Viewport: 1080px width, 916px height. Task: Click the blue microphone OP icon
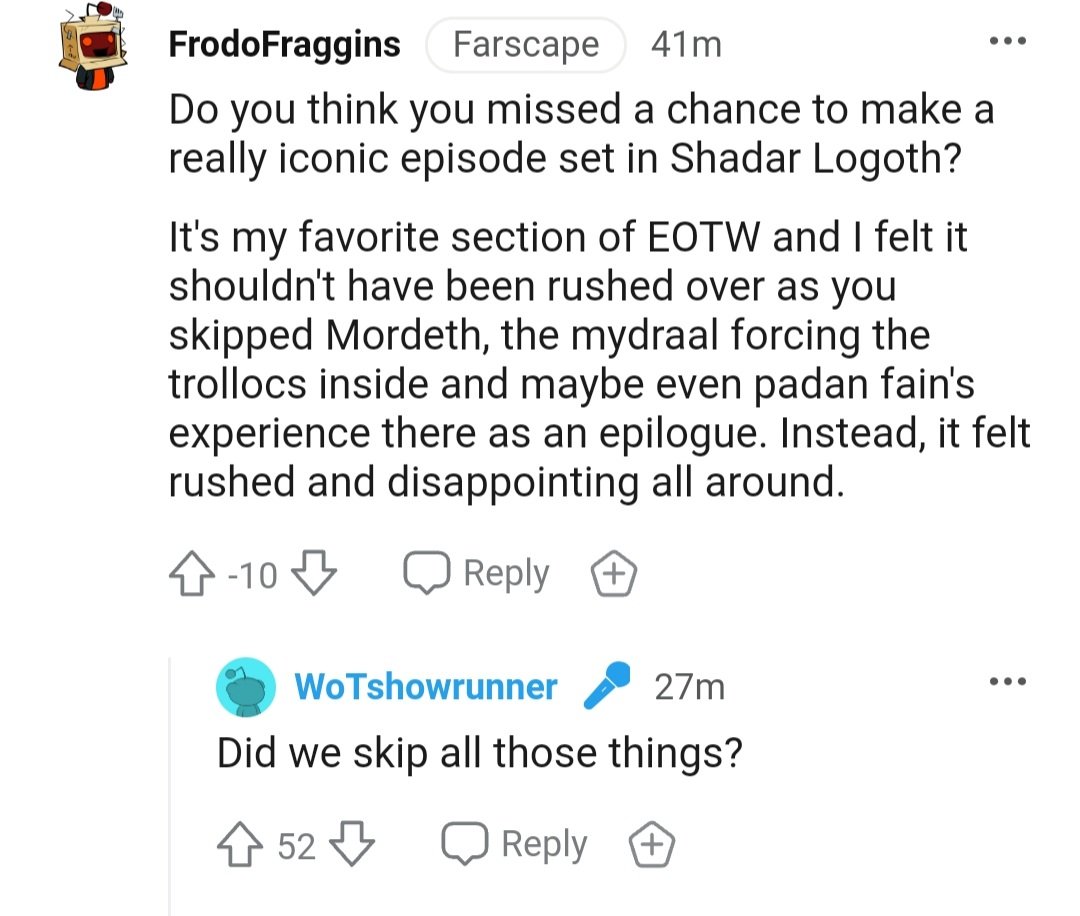(607, 685)
